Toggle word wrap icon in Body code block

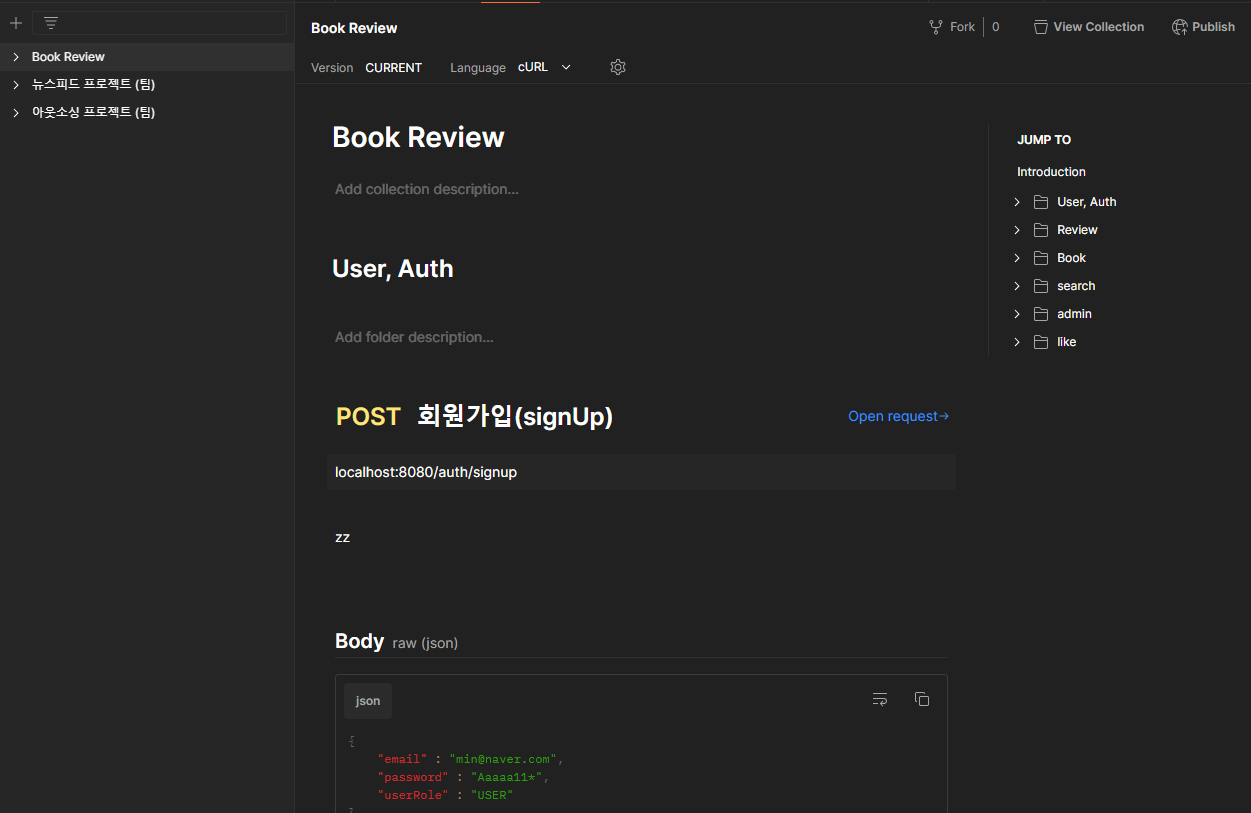[880, 699]
